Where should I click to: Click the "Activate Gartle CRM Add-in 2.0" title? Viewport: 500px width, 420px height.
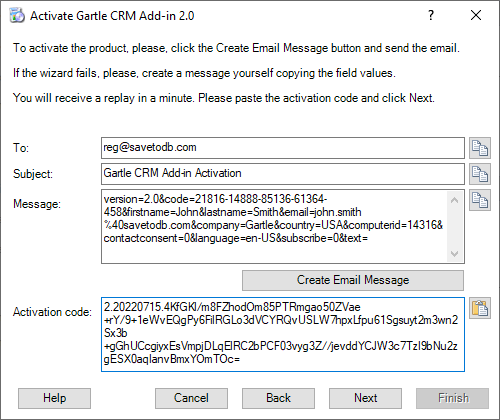112,16
